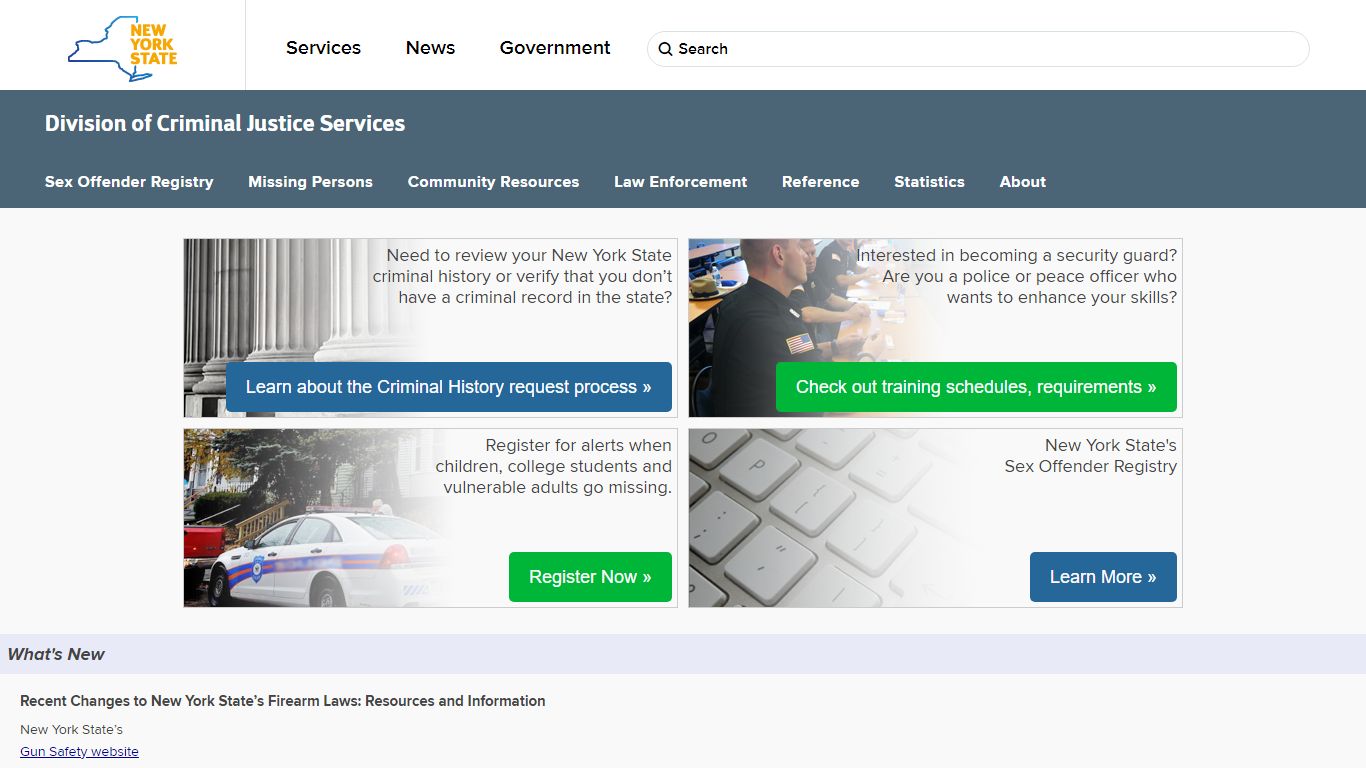Click 'Need to review your New York State' text
This screenshot has height=768, width=1366.
529,255
